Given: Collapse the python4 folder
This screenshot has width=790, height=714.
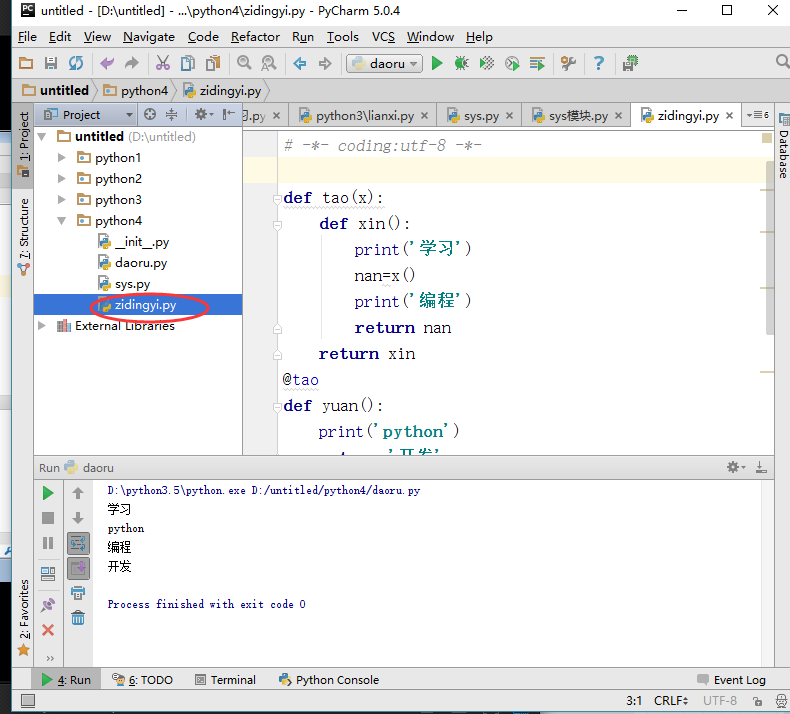Looking at the screenshot, I should click(x=61, y=221).
